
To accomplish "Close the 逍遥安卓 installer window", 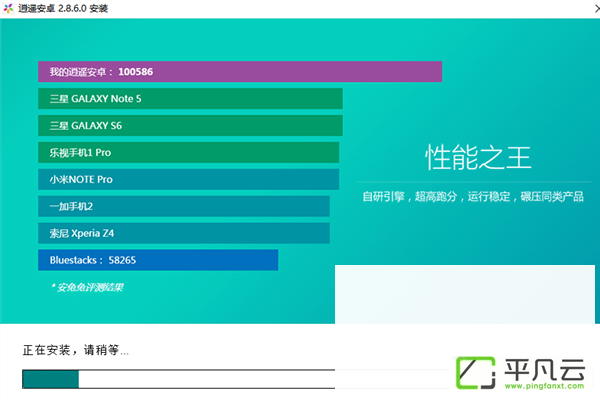I will 597,8.
